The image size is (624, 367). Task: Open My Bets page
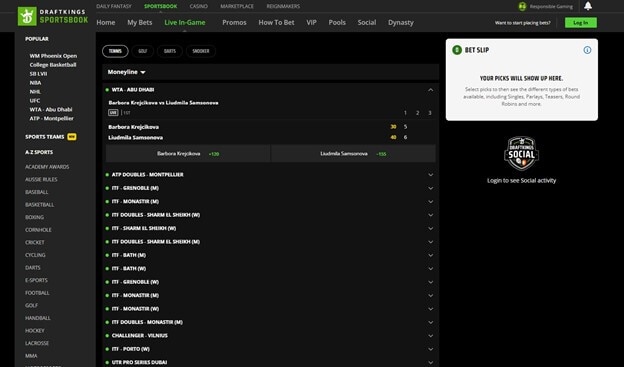pos(140,23)
